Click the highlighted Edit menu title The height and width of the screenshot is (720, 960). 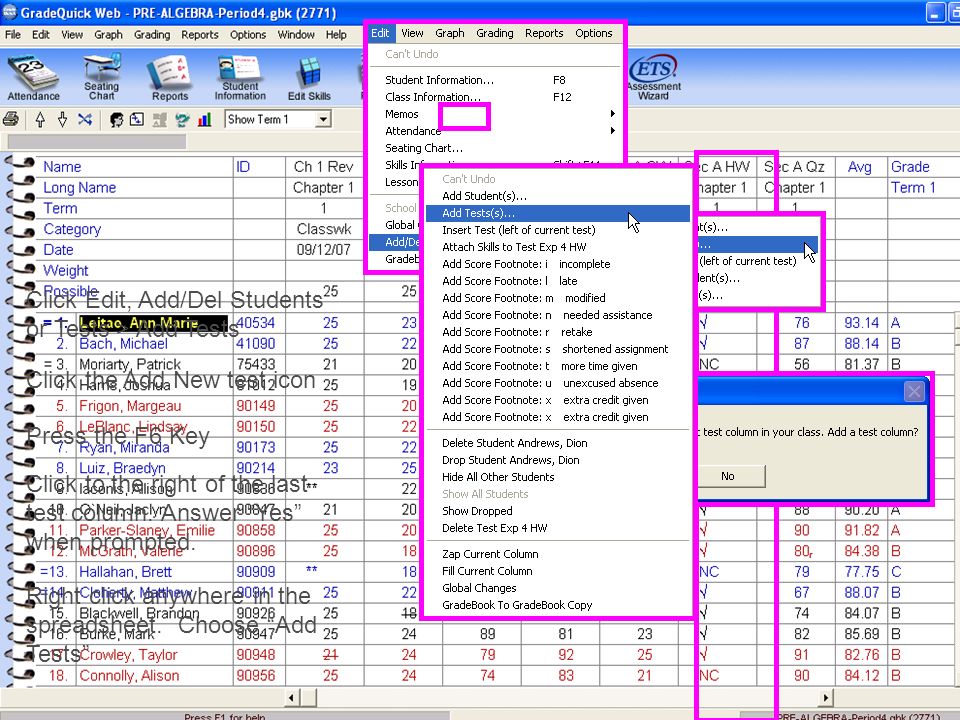(x=380, y=33)
